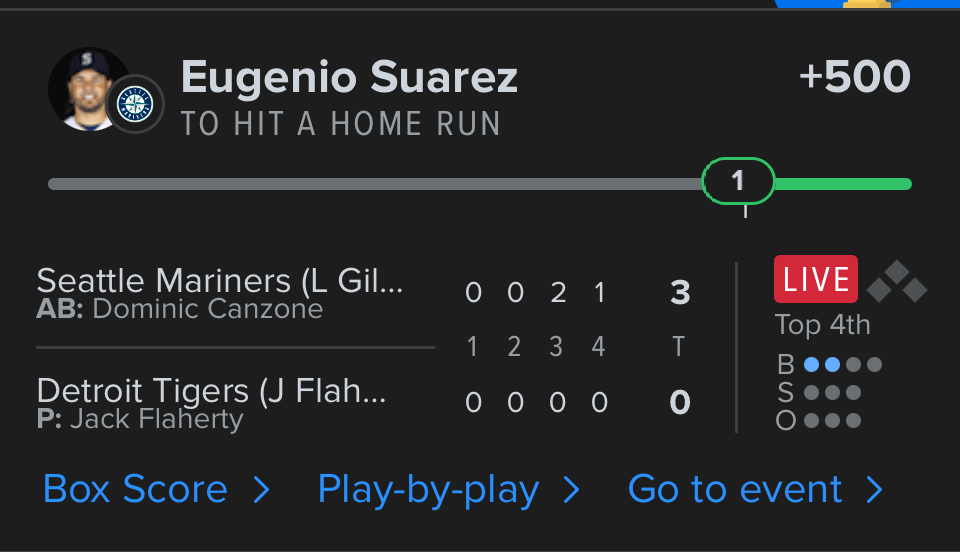Click the chevron after Go to event
Screen dimensions: 960x552
point(874,490)
